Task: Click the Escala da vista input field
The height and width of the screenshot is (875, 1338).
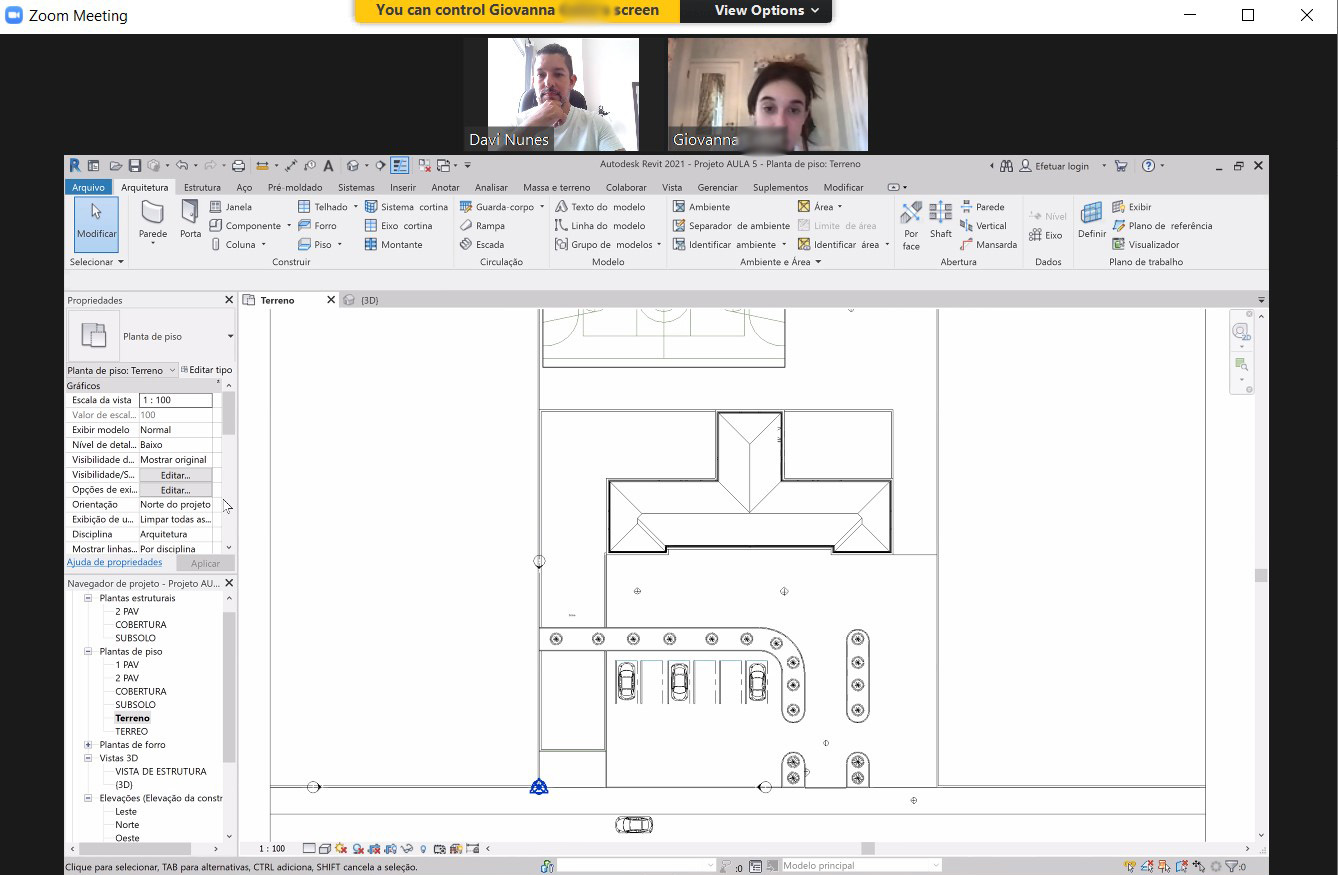Action: [x=175, y=400]
